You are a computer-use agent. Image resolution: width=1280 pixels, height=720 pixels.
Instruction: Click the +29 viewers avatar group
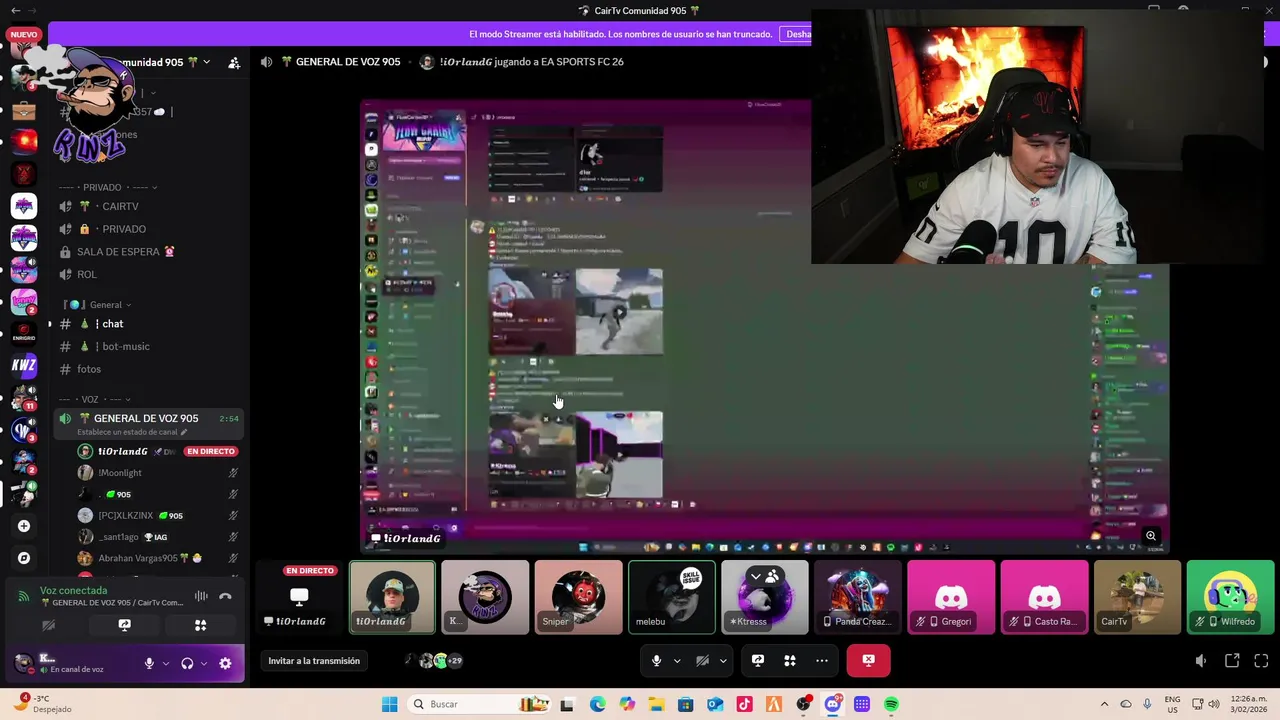433,661
